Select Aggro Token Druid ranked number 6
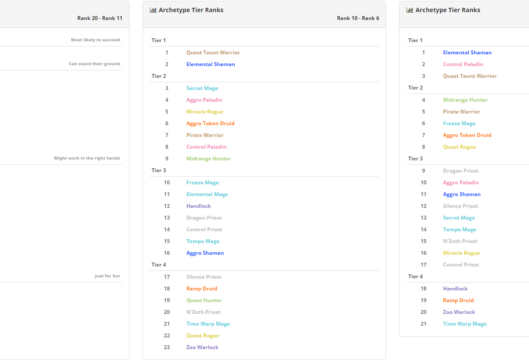The width and height of the screenshot is (529, 360). tap(210, 123)
